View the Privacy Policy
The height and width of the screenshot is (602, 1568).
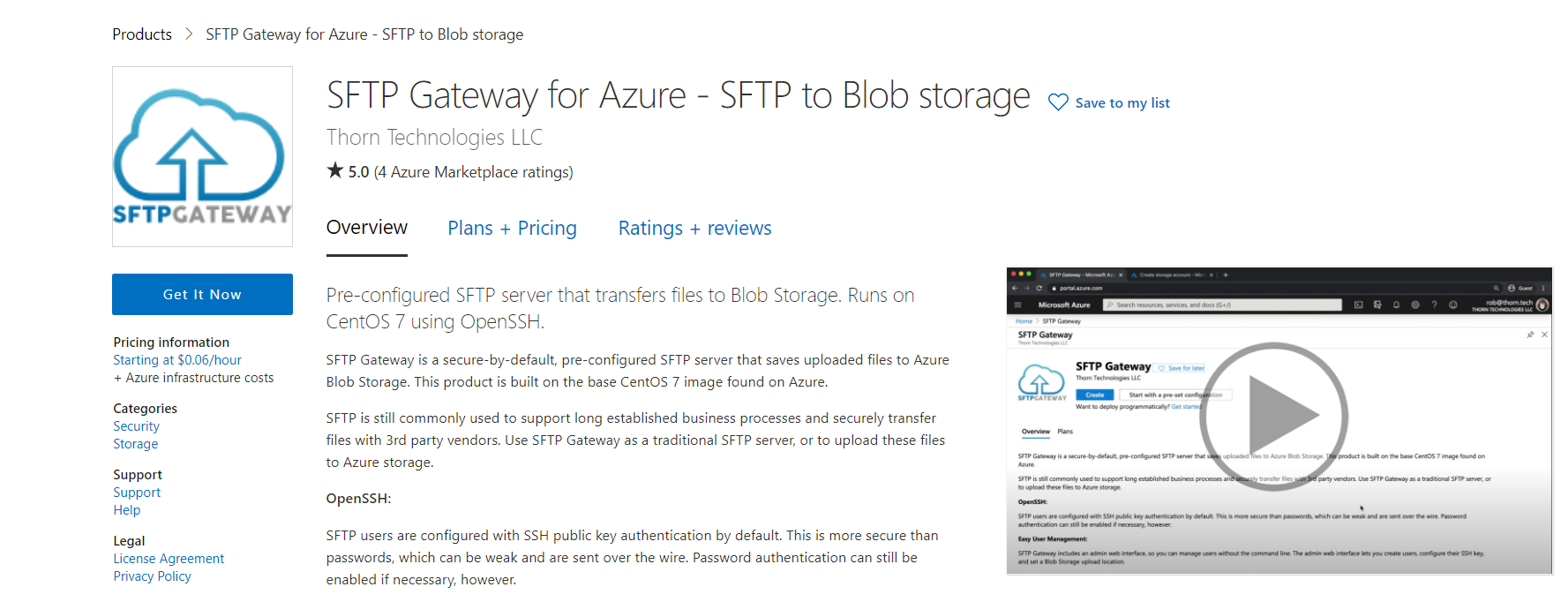152,576
